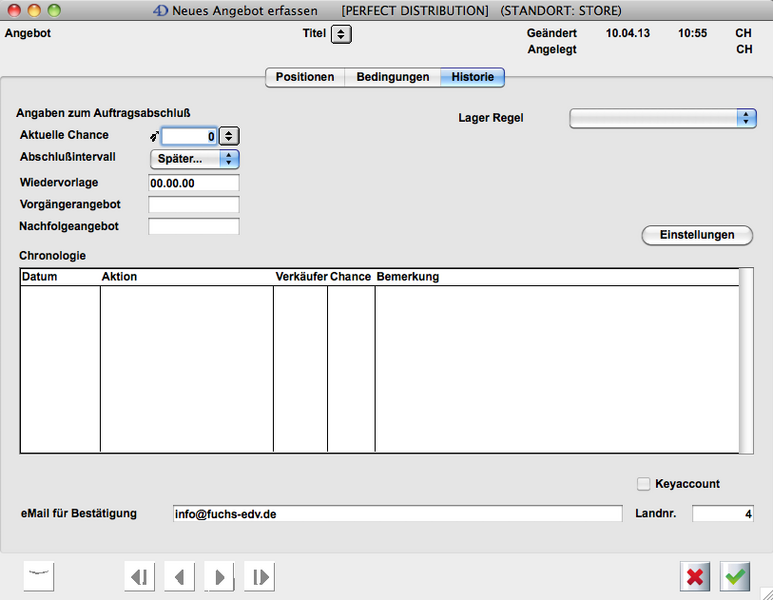Click the blank icon button at bottom left
773x600 pixels.
coord(38,576)
